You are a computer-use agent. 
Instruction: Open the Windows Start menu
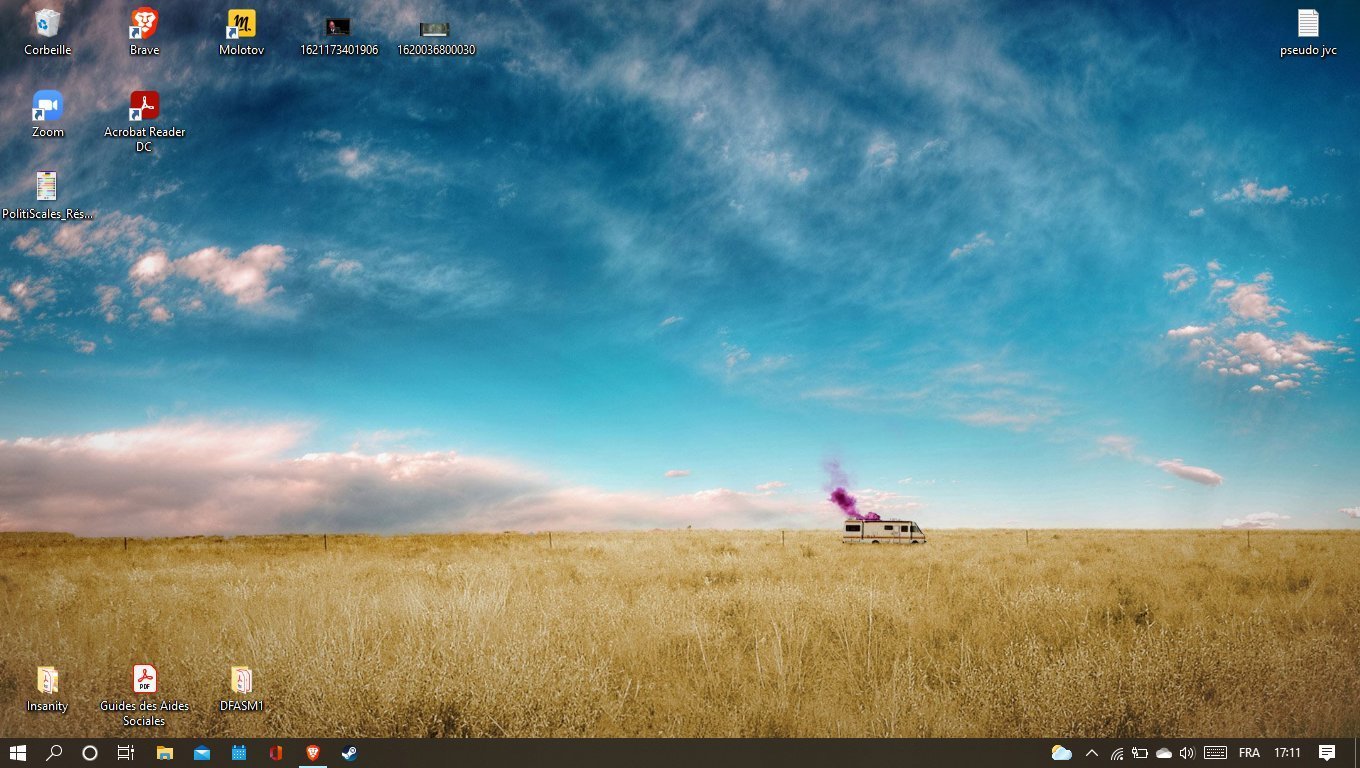coord(17,753)
